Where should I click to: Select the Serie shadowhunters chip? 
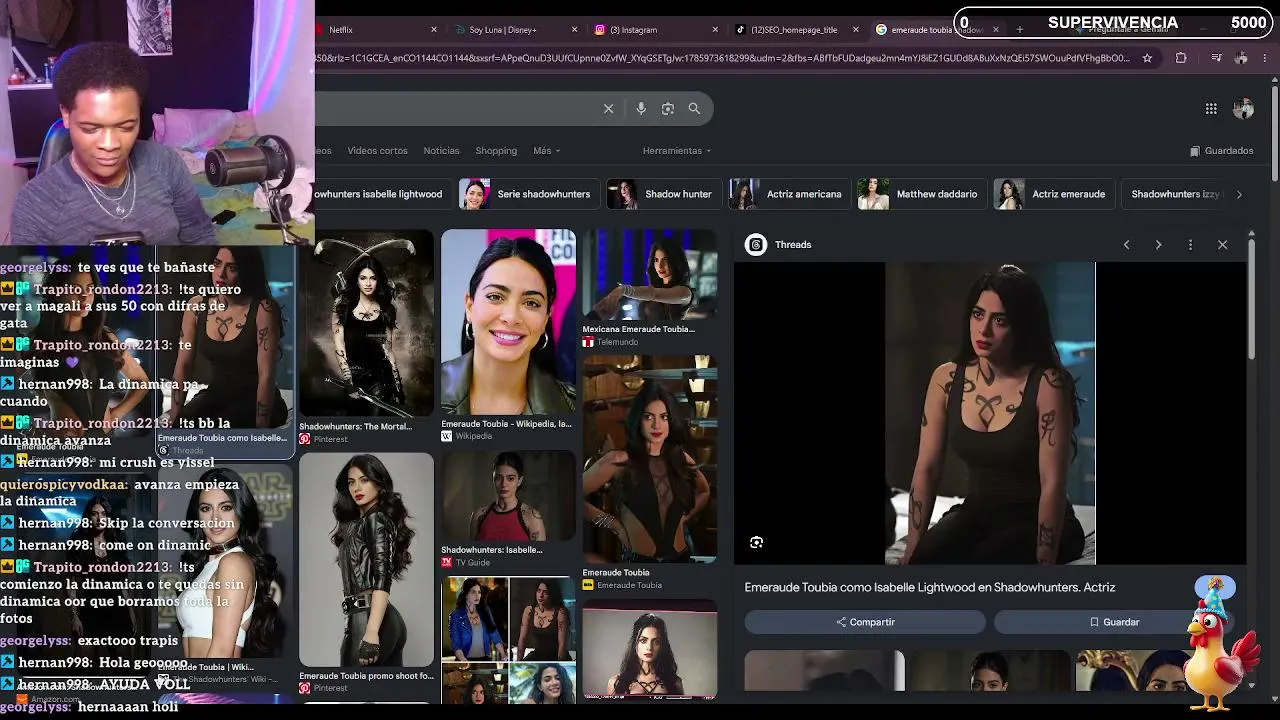coord(527,194)
